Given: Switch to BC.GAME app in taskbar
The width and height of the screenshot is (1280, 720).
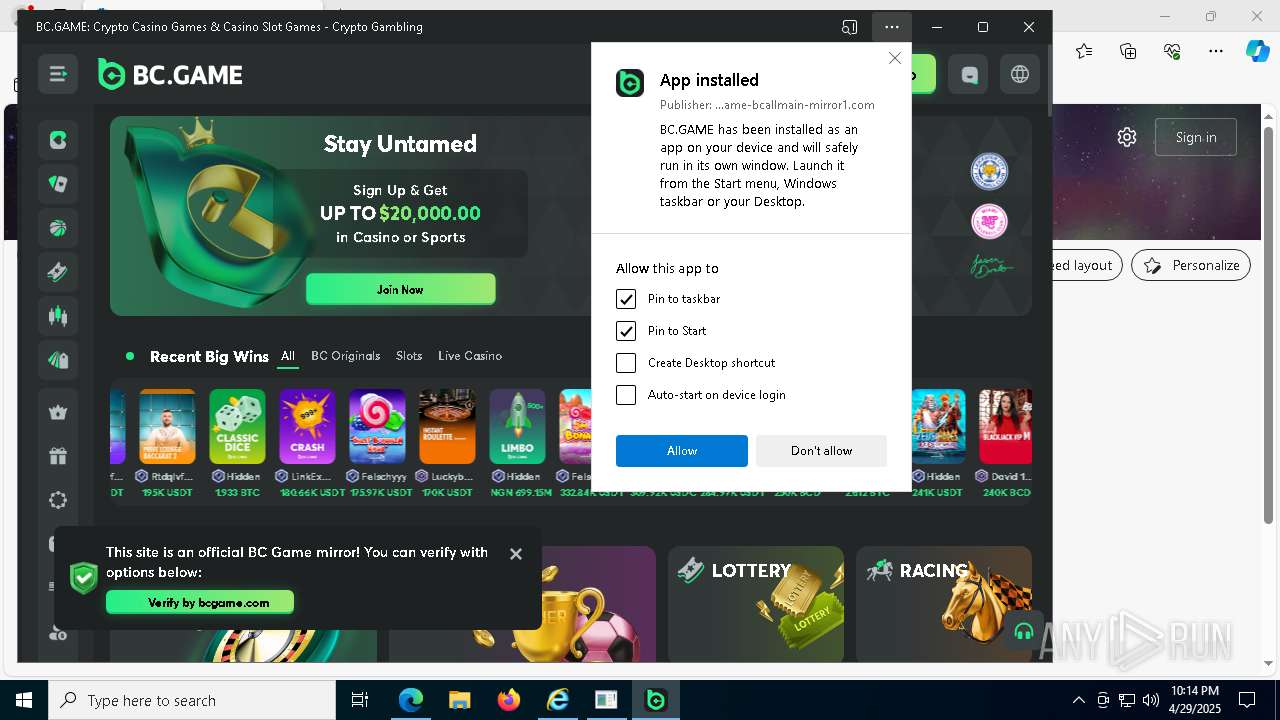Looking at the screenshot, I should point(656,700).
